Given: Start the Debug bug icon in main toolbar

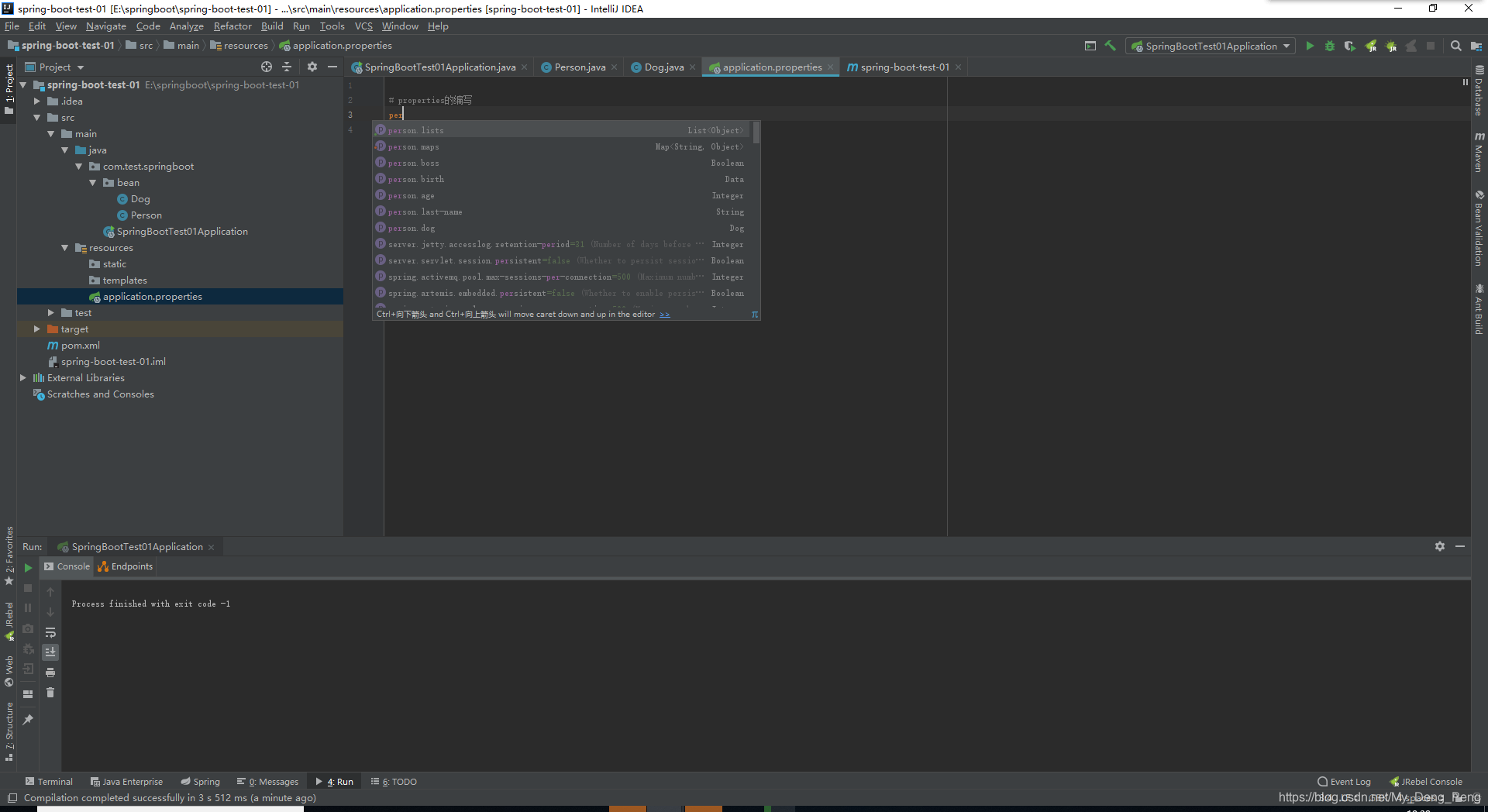Looking at the screenshot, I should (x=1330, y=46).
